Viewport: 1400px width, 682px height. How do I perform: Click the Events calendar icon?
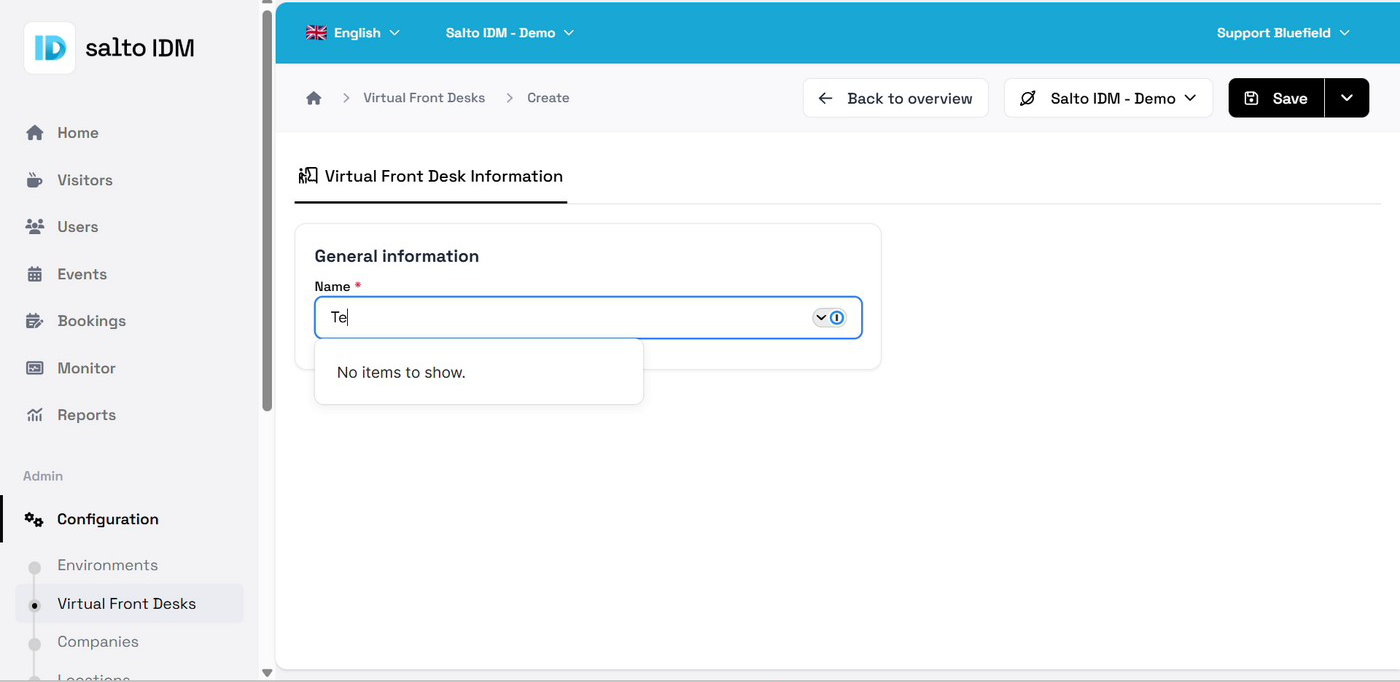tap(35, 274)
